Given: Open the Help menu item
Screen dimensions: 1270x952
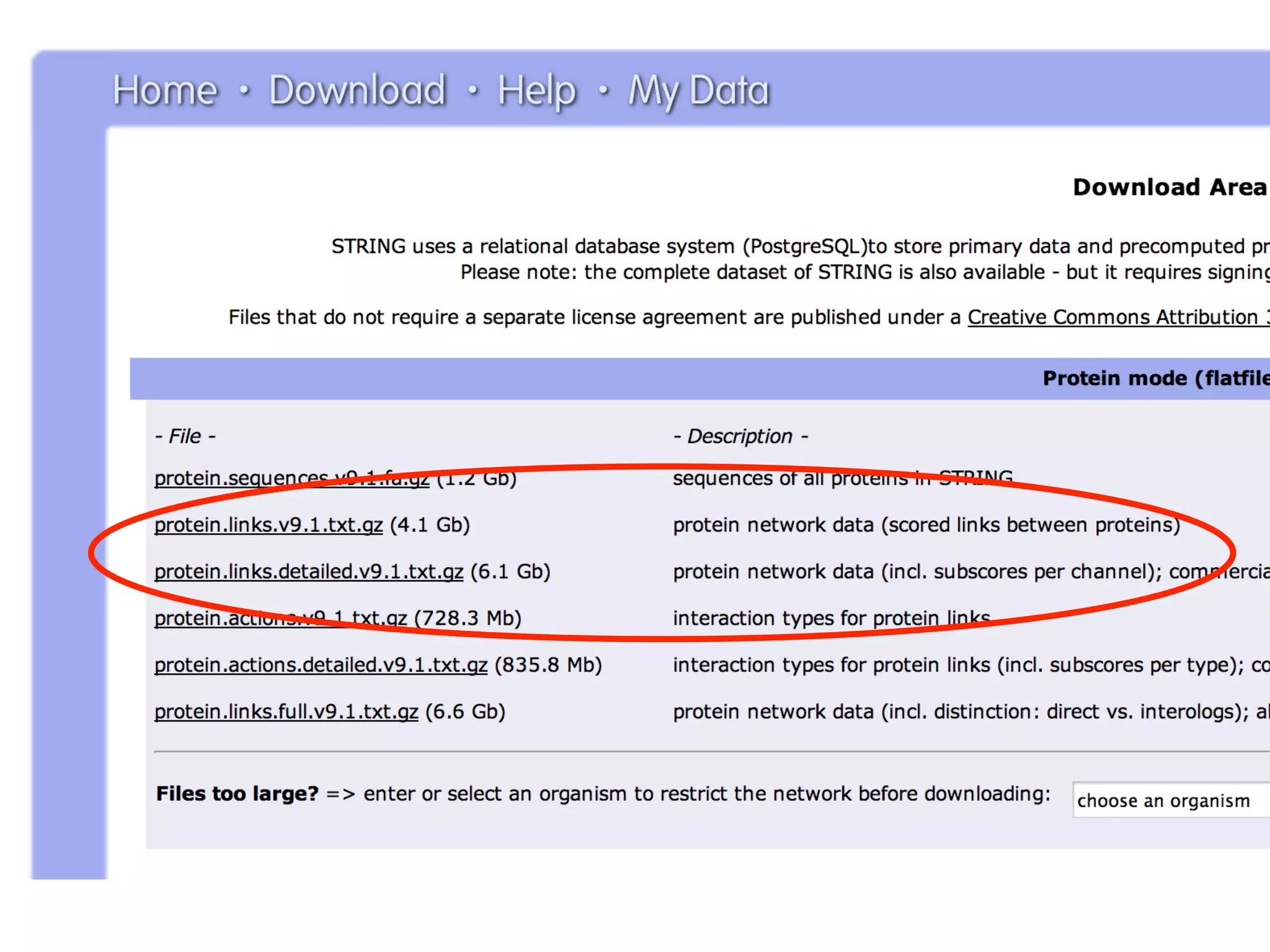Looking at the screenshot, I should (537, 90).
